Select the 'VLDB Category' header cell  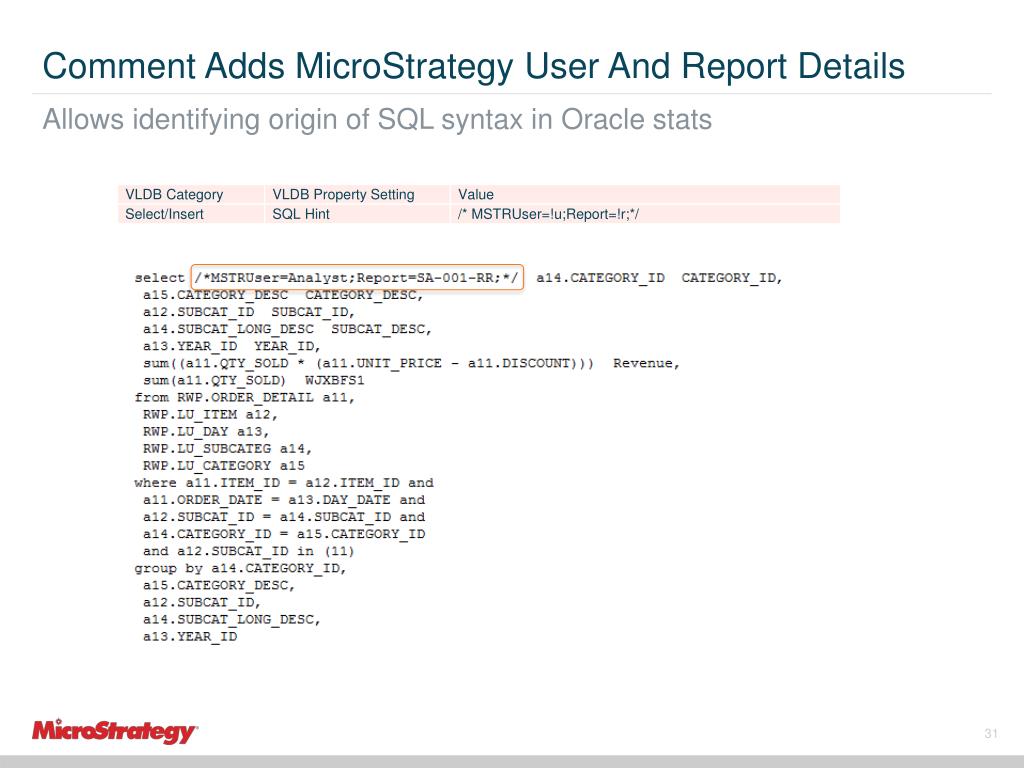(x=191, y=195)
